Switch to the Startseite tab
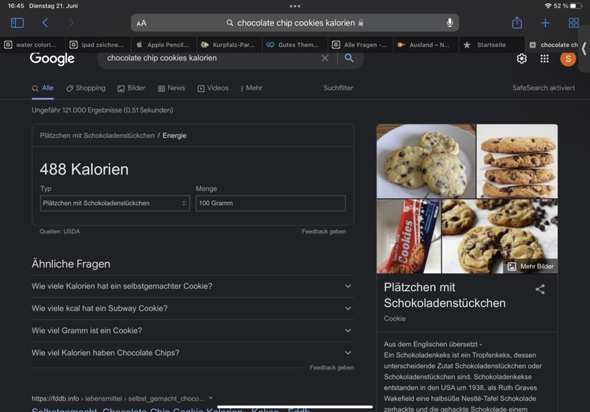Image resolution: width=590 pixels, height=412 pixels. (491, 45)
